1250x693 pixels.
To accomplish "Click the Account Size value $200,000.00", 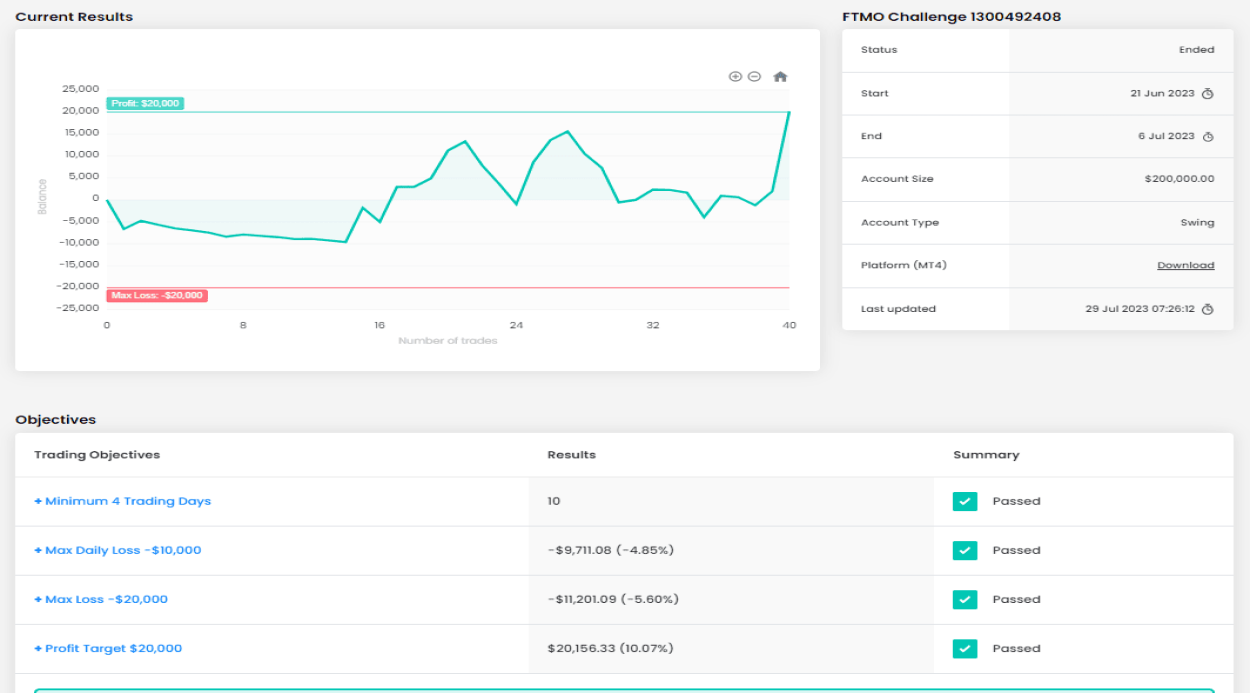I will point(1179,180).
